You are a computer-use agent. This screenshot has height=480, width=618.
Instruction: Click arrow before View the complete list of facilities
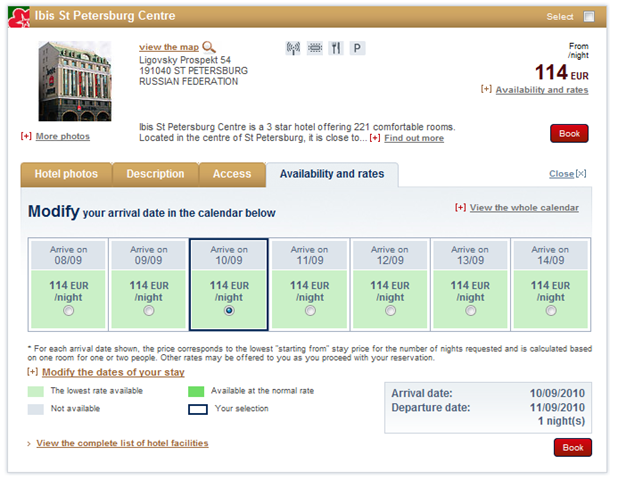click(29, 444)
